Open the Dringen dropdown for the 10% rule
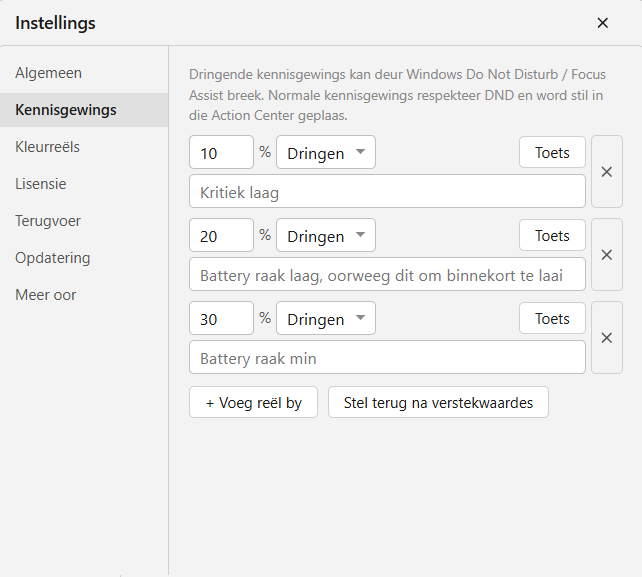The height and width of the screenshot is (577, 642). click(326, 152)
